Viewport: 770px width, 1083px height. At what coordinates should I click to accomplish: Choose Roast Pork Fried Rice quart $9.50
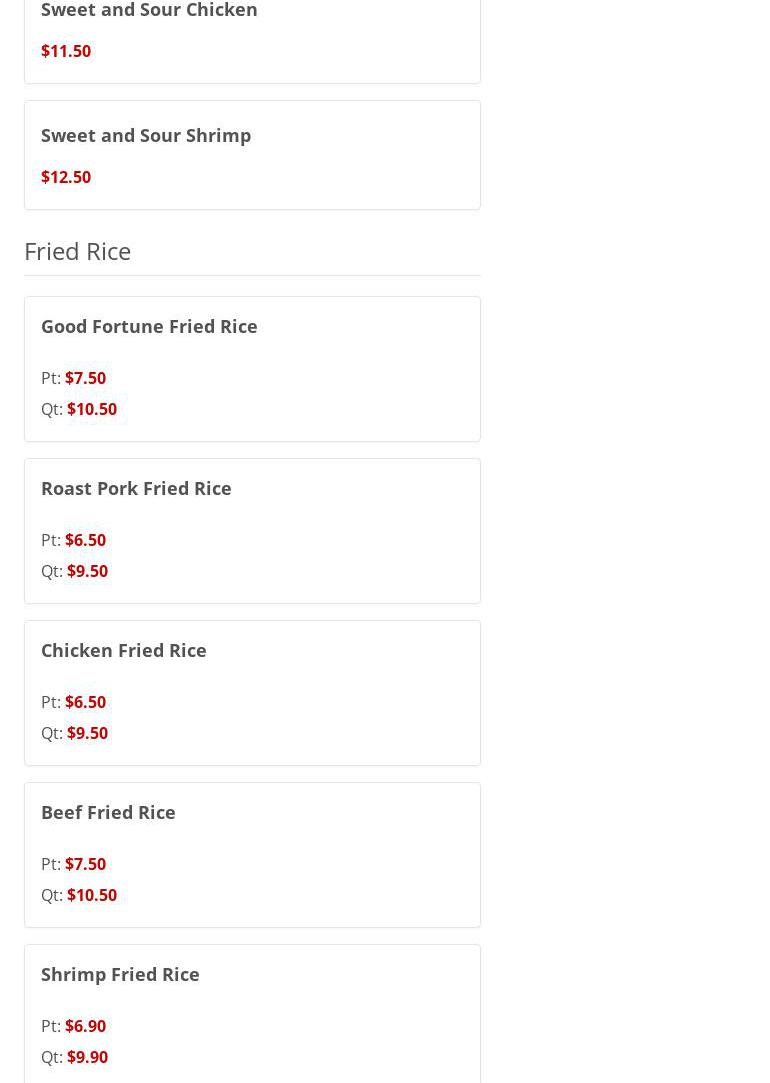click(87, 571)
